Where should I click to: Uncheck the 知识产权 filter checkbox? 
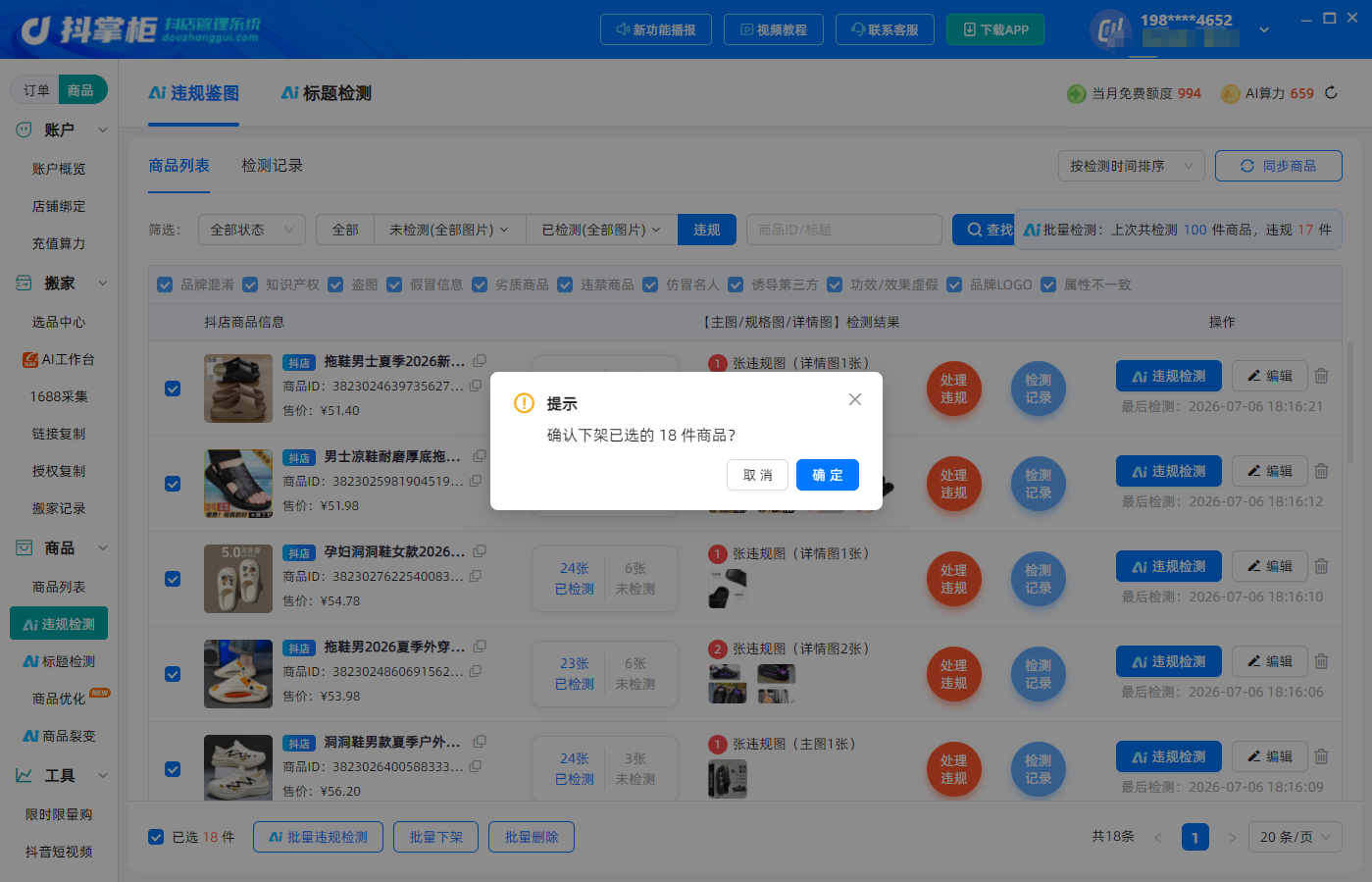[x=250, y=285]
